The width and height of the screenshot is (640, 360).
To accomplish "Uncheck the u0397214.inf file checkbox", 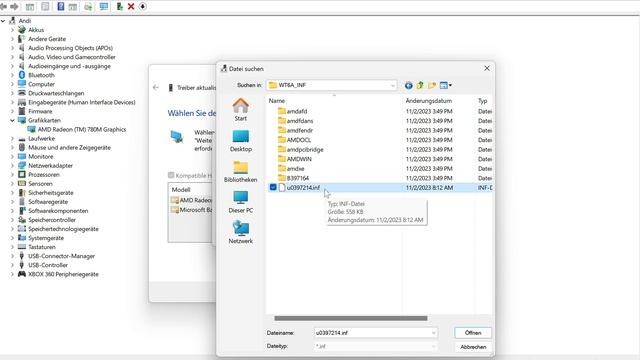I will click(x=273, y=187).
